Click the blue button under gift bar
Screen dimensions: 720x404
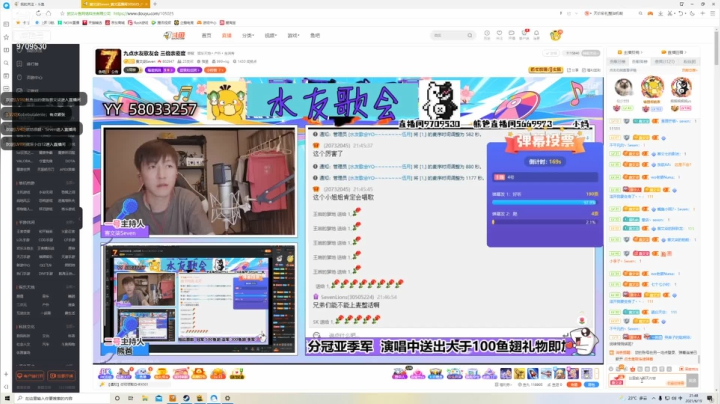591,385
